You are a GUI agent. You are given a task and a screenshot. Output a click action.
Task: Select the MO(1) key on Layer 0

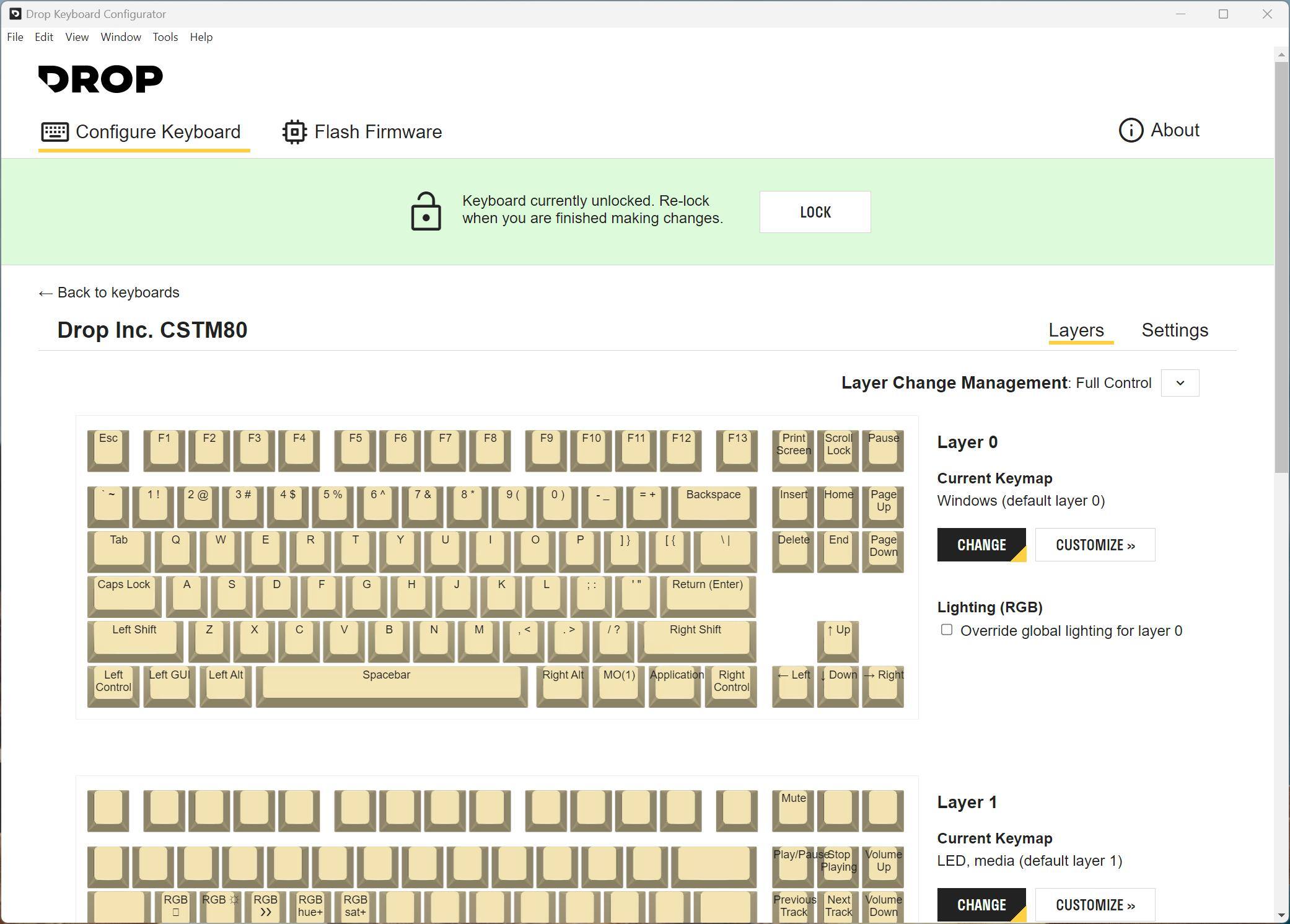click(618, 683)
